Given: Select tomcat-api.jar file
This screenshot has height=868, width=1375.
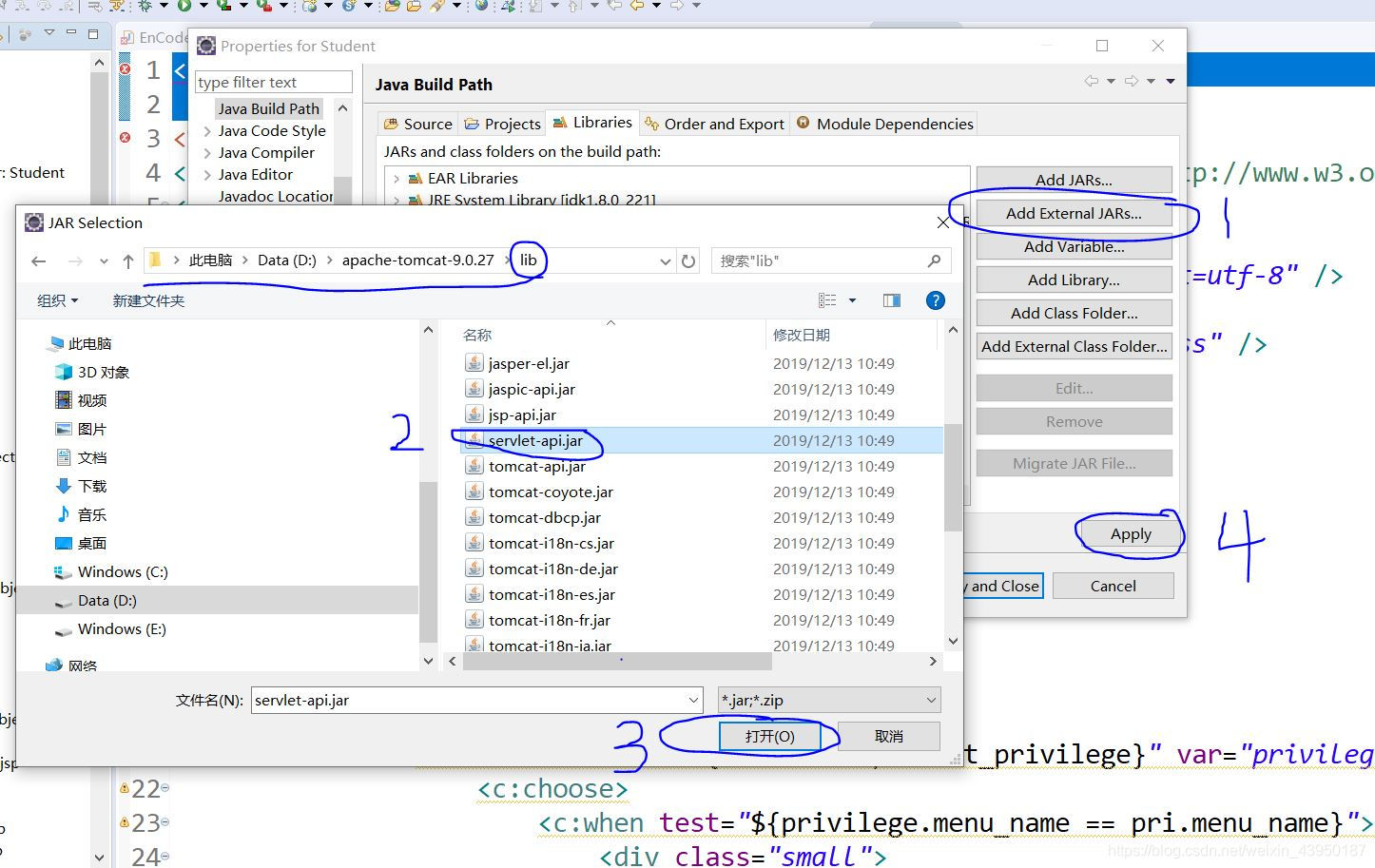Looking at the screenshot, I should pos(537,466).
